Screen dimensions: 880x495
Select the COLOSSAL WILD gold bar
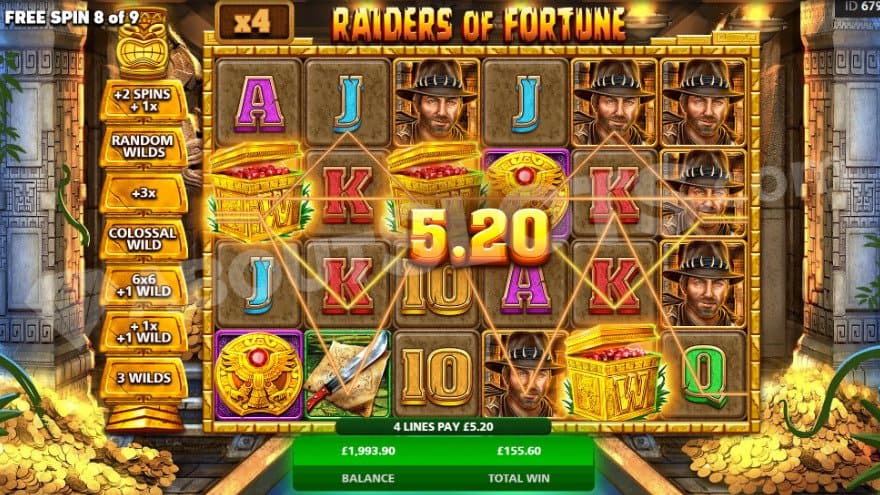[x=144, y=239]
